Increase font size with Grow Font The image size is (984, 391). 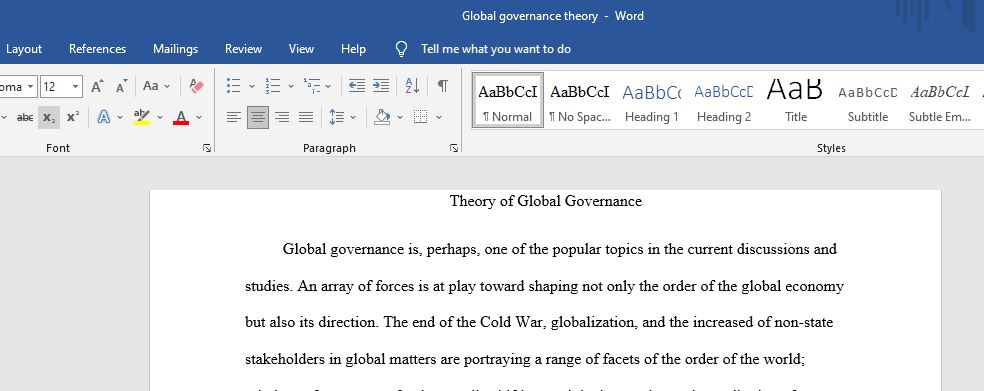tap(97, 86)
